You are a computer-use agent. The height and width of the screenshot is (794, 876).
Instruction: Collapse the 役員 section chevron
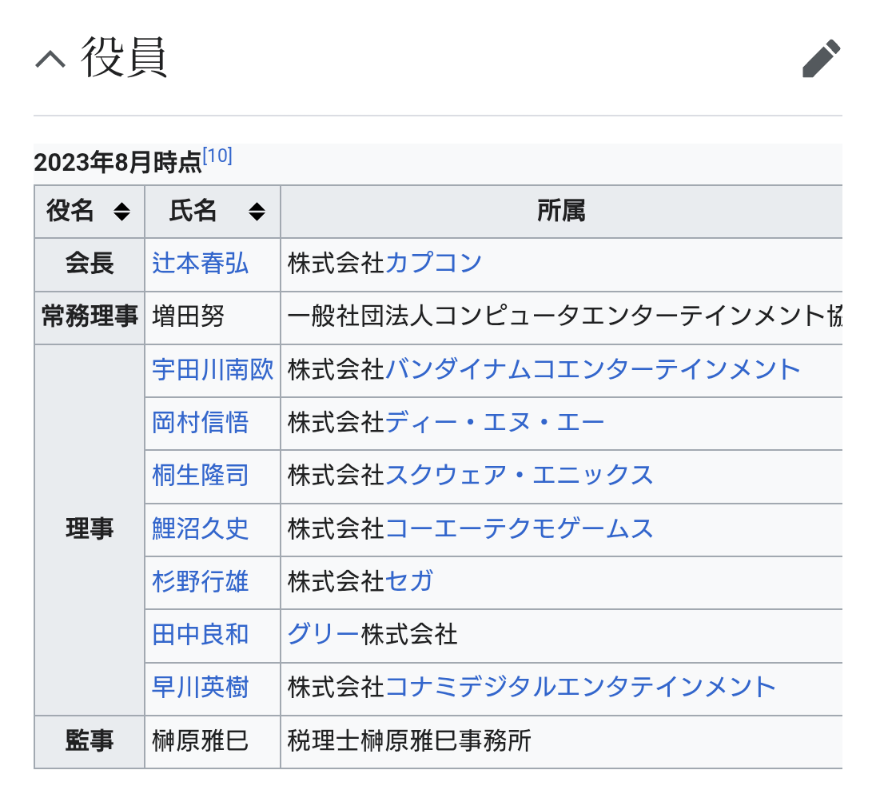[x=50, y=59]
